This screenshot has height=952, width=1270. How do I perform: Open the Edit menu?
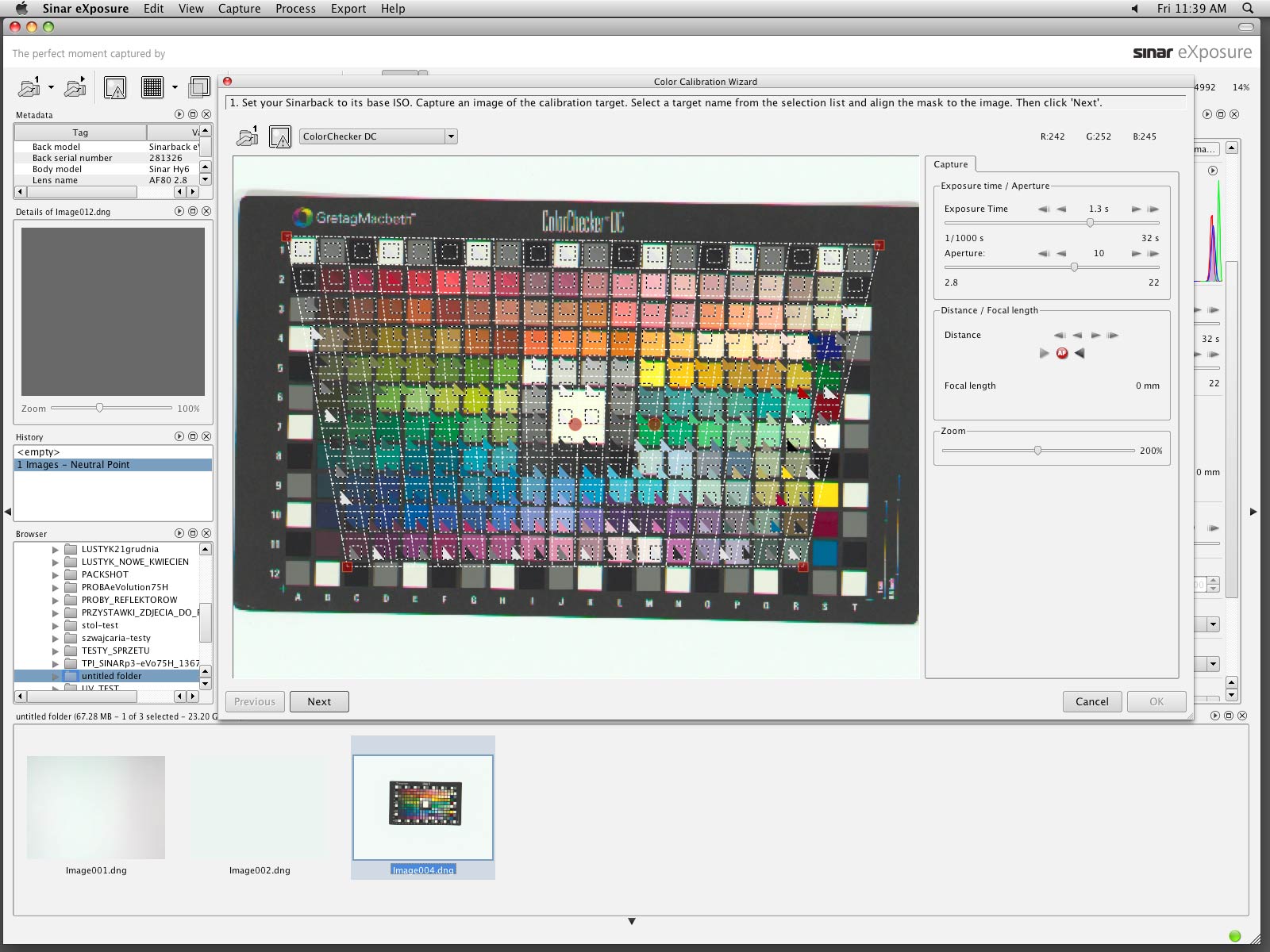[154, 9]
